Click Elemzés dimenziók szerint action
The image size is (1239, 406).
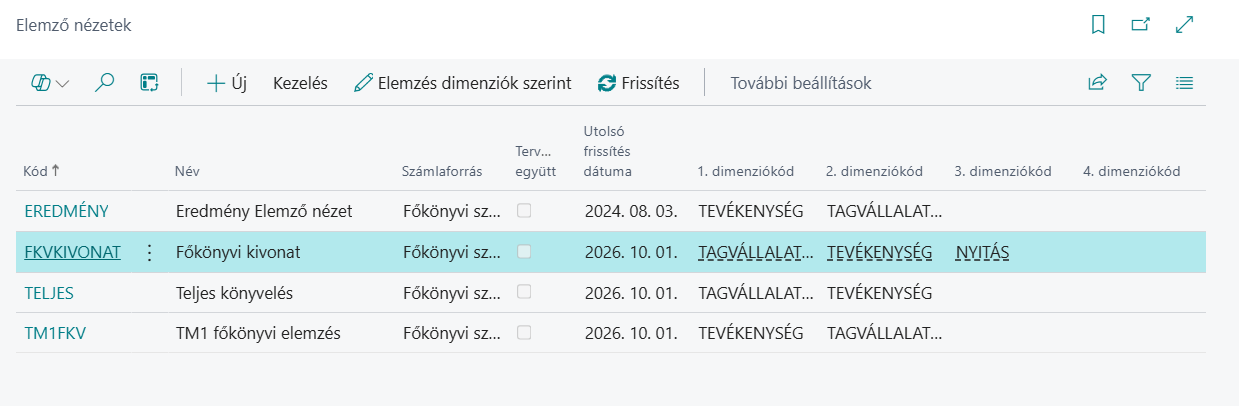pyautogui.click(x=463, y=84)
